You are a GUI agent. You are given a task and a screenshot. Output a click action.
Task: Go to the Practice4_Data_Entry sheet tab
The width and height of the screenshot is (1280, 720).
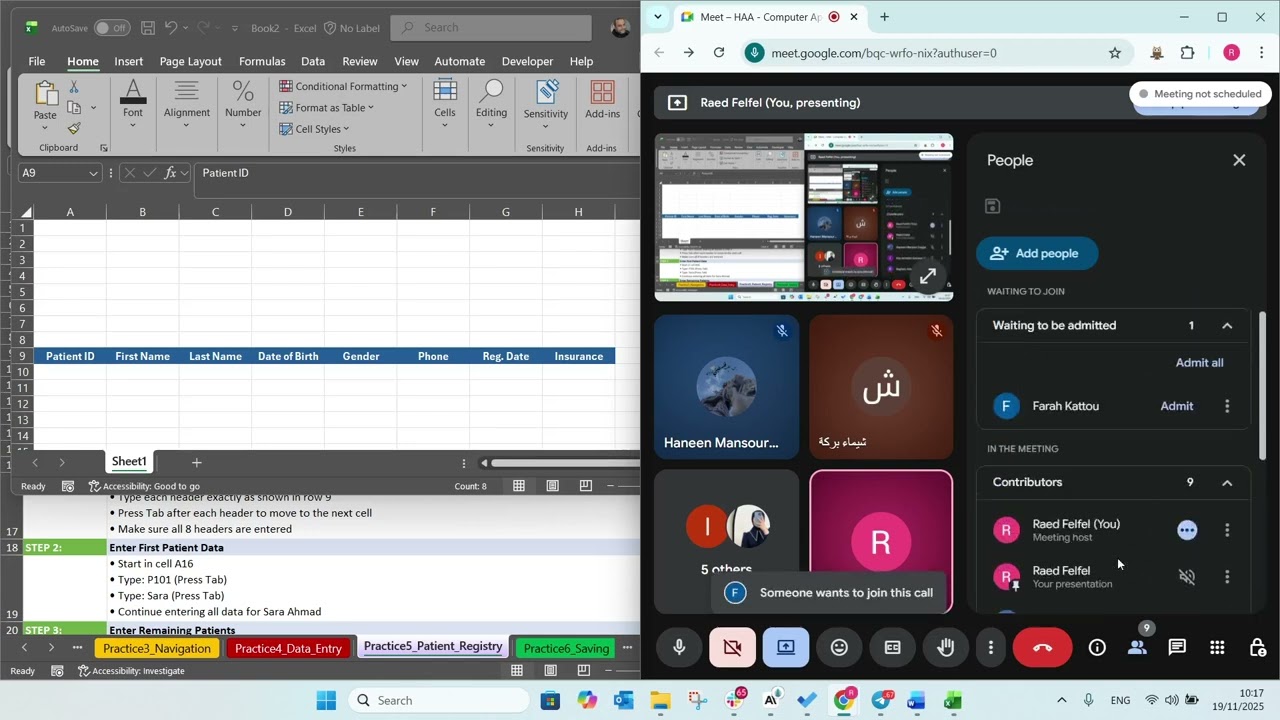point(288,649)
